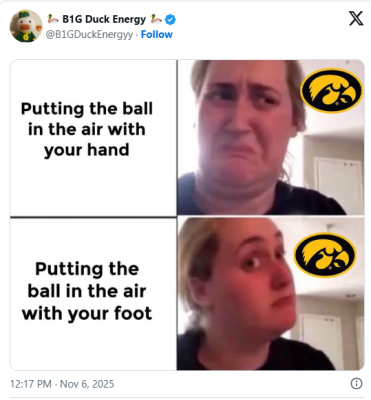Open the tweet info circle icon
This screenshot has width=371, height=400.
(356, 384)
